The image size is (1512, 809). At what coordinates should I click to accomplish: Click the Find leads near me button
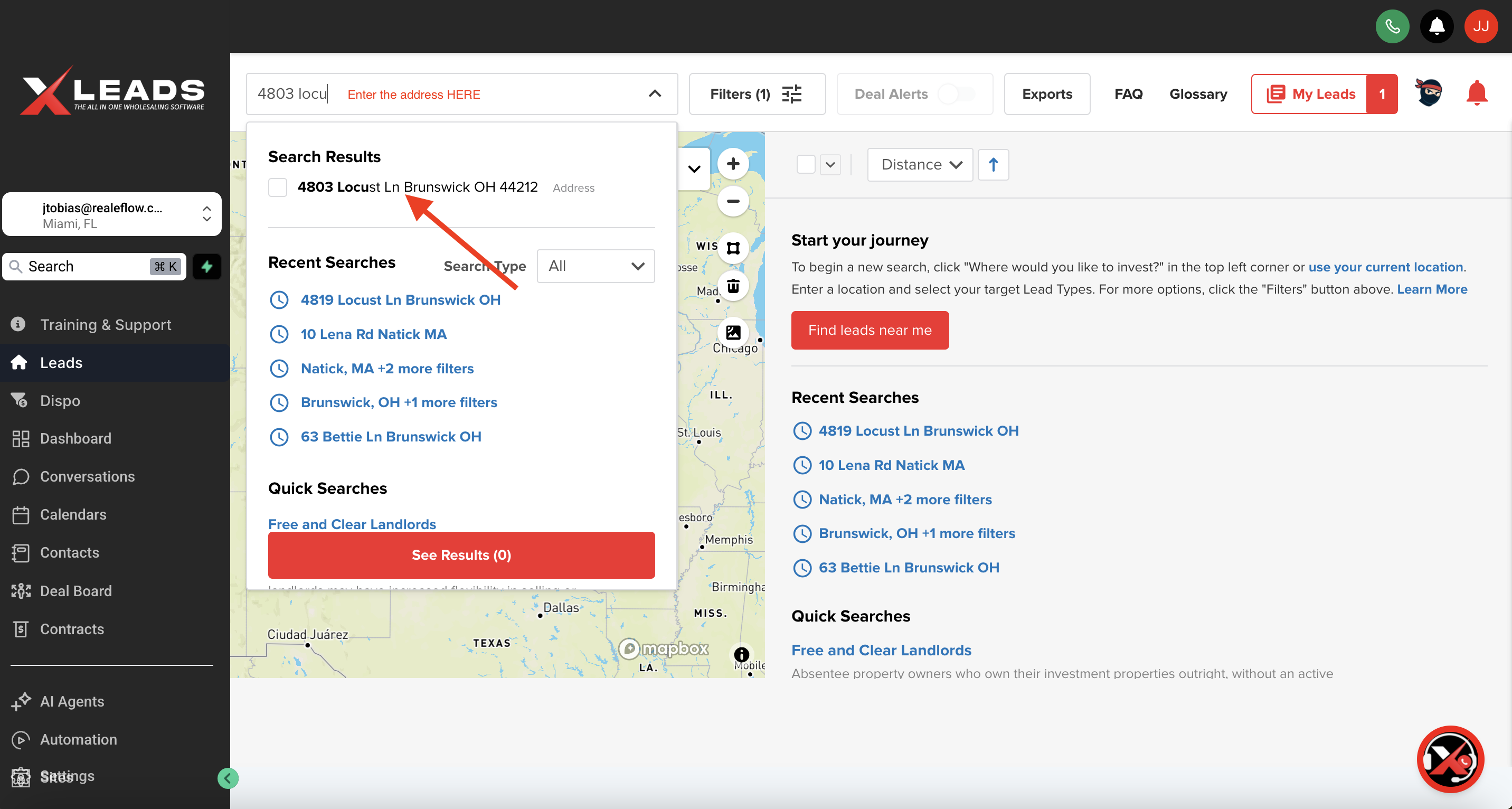click(x=870, y=330)
